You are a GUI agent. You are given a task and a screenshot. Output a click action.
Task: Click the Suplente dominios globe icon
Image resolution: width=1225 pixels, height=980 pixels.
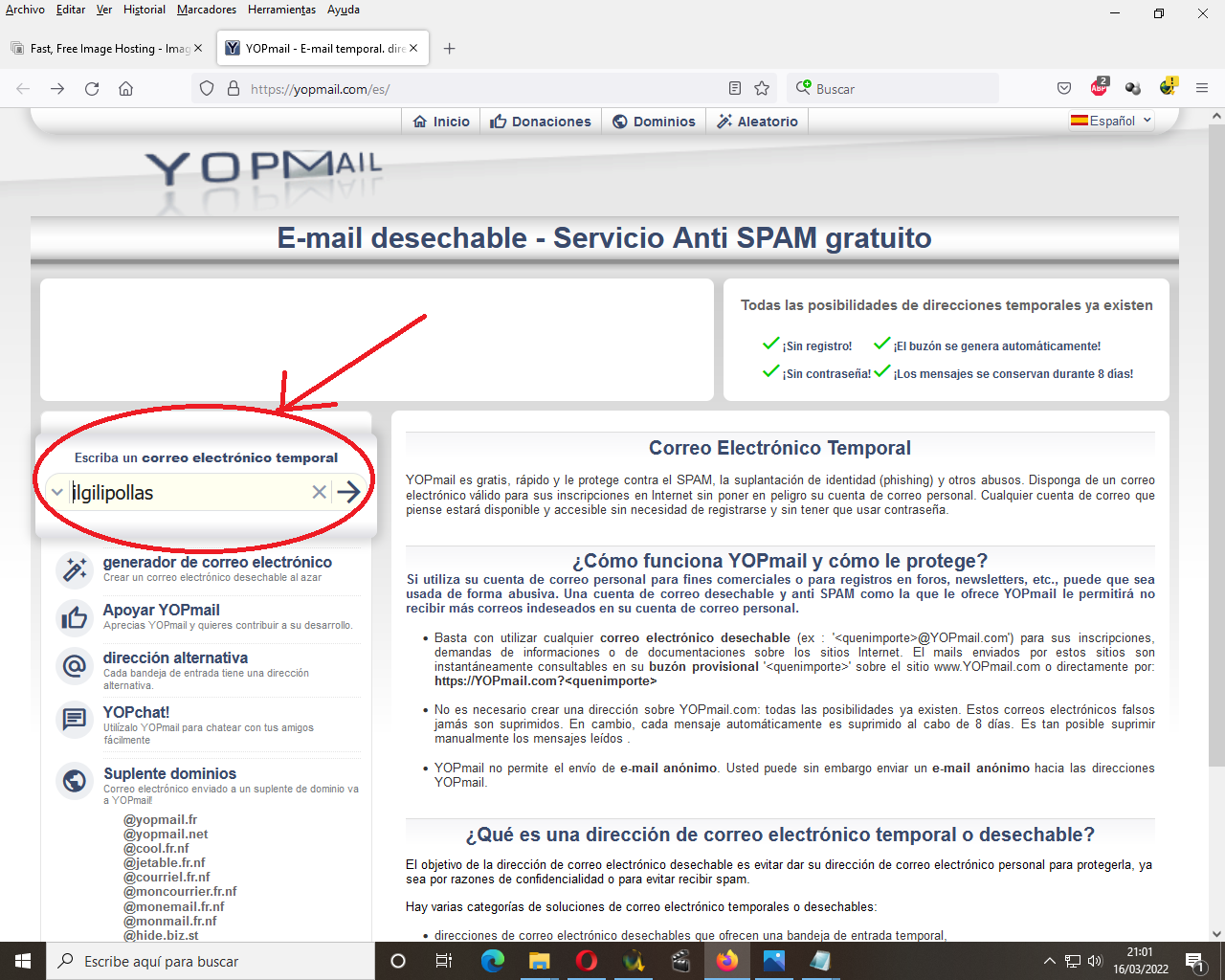[x=75, y=781]
